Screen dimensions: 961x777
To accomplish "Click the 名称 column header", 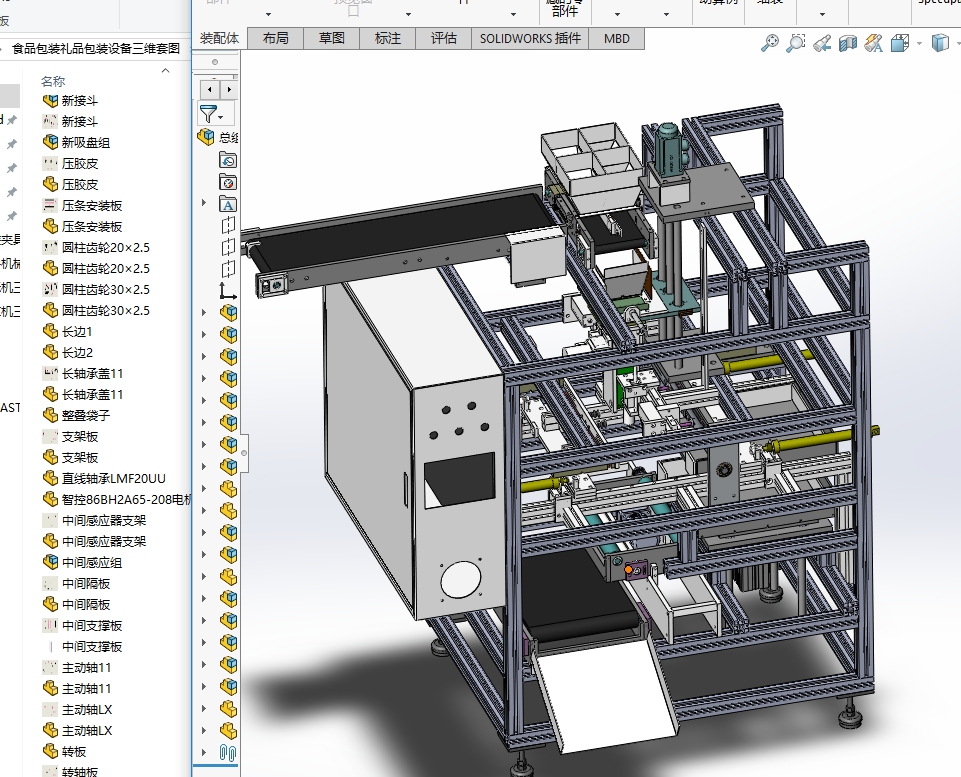I will coord(53,81).
